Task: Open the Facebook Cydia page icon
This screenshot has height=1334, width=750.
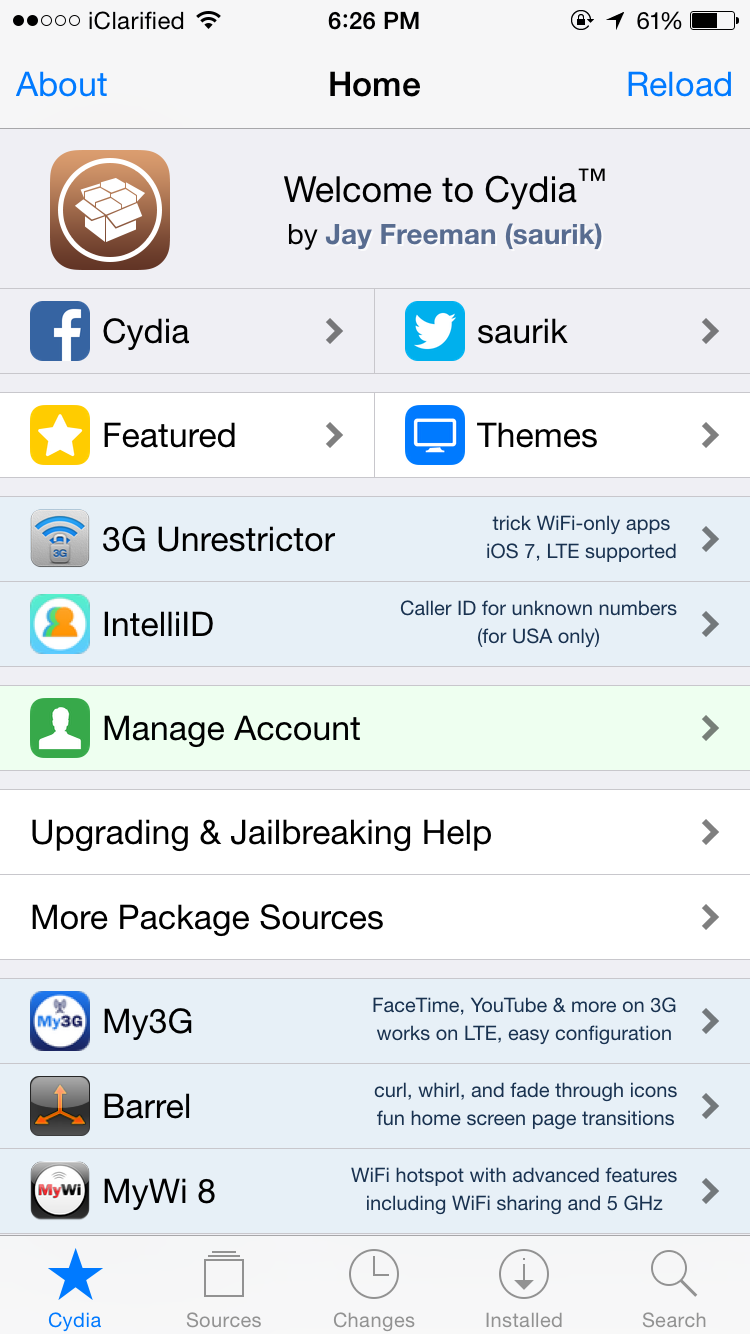Action: point(60,331)
